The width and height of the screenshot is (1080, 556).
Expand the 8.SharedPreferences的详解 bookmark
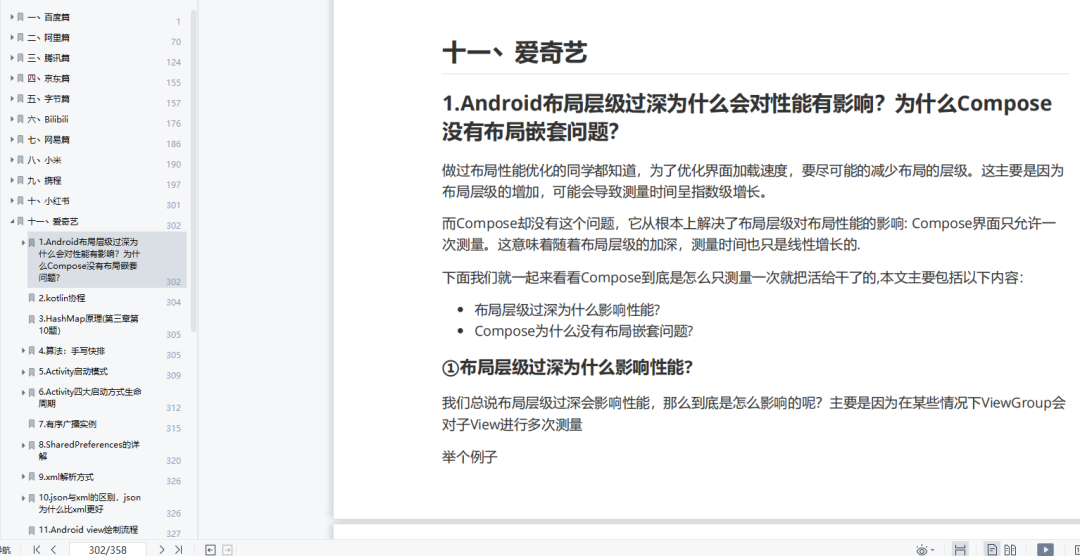coord(23,445)
